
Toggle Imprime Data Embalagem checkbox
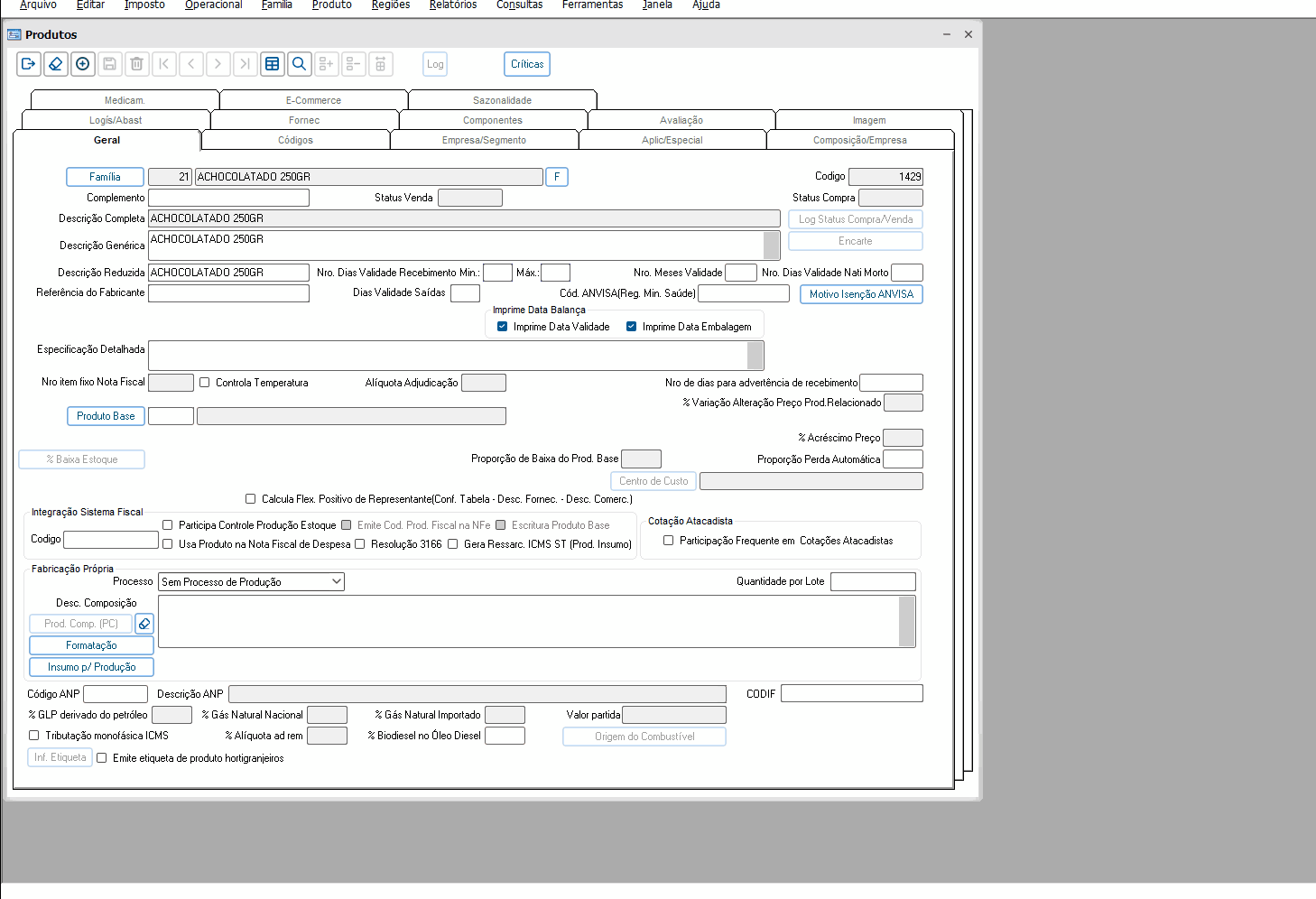[632, 327]
